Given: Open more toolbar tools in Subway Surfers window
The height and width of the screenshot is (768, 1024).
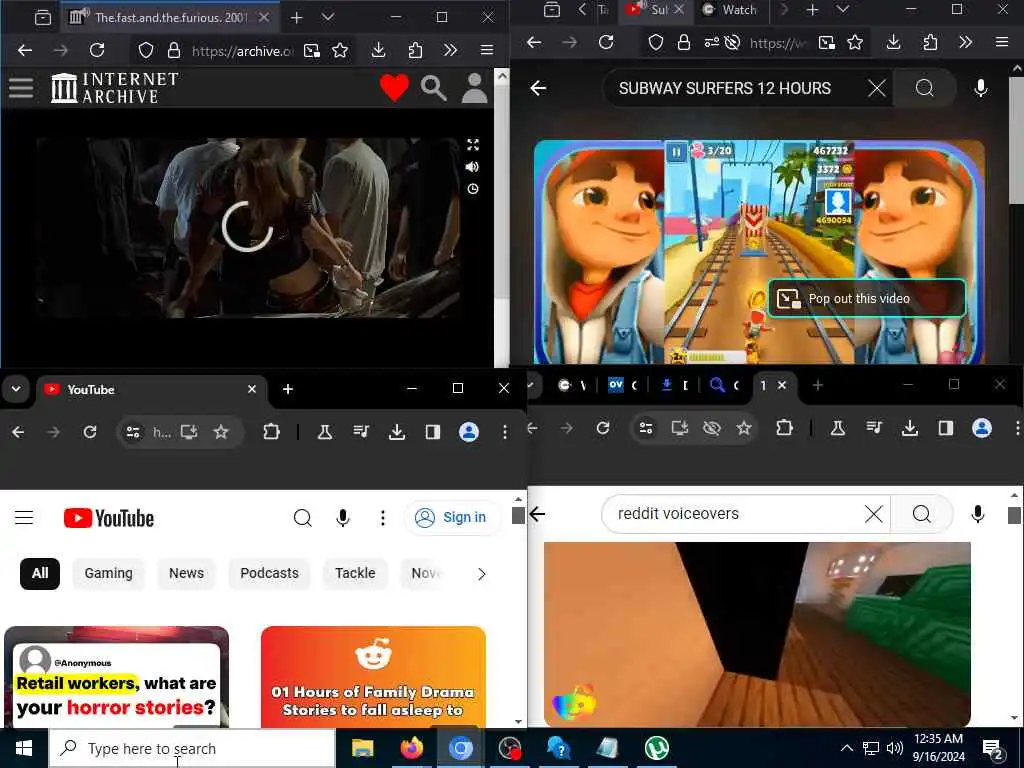Looking at the screenshot, I should coord(965,43).
